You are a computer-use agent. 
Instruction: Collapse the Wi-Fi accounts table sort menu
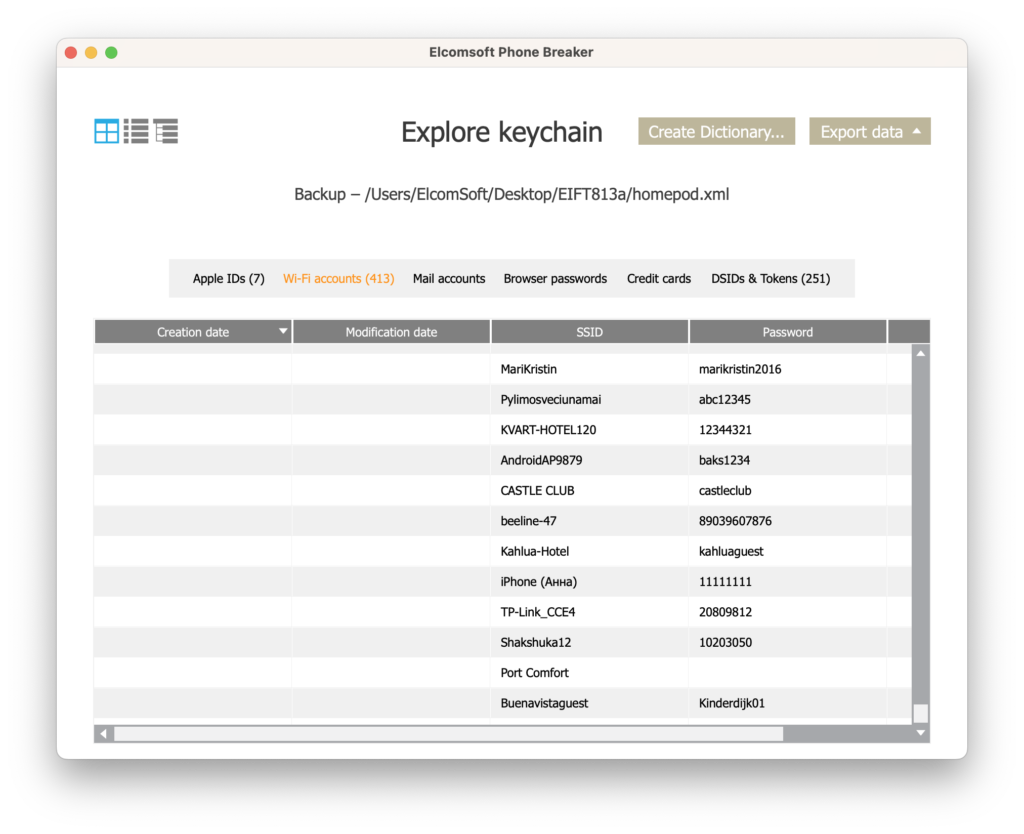click(283, 330)
